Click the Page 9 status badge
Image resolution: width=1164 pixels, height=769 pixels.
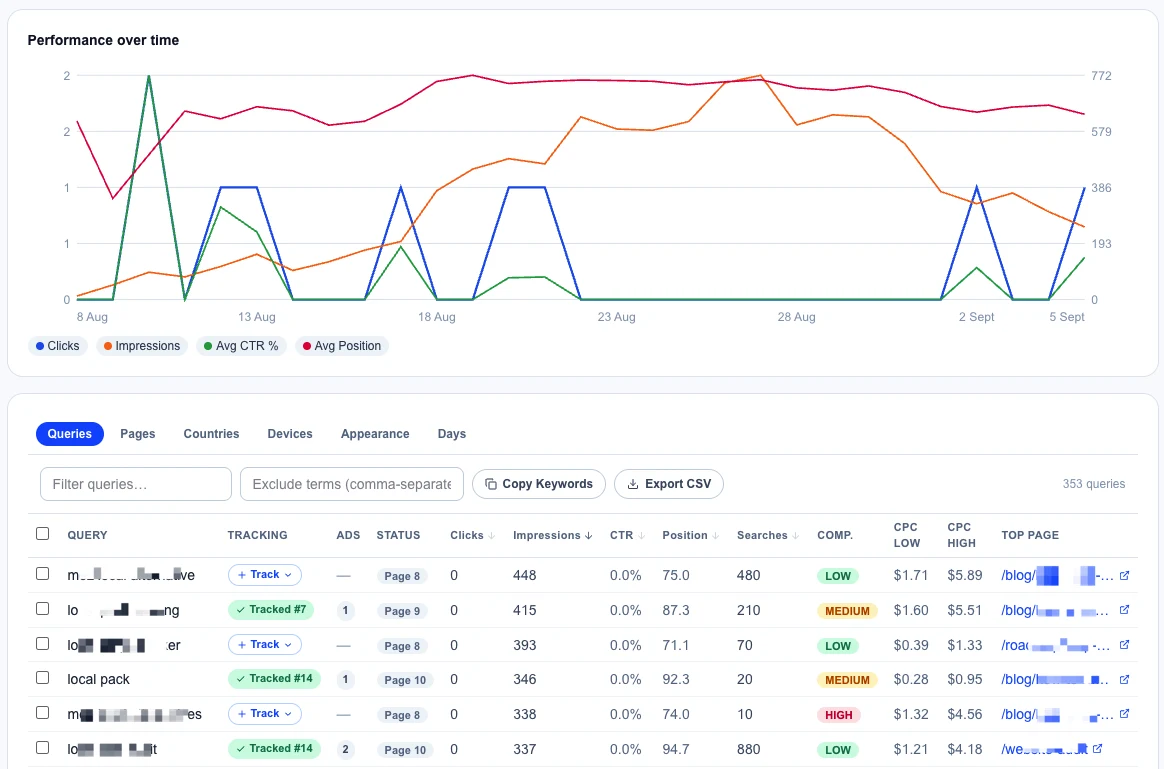pyautogui.click(x=402, y=611)
